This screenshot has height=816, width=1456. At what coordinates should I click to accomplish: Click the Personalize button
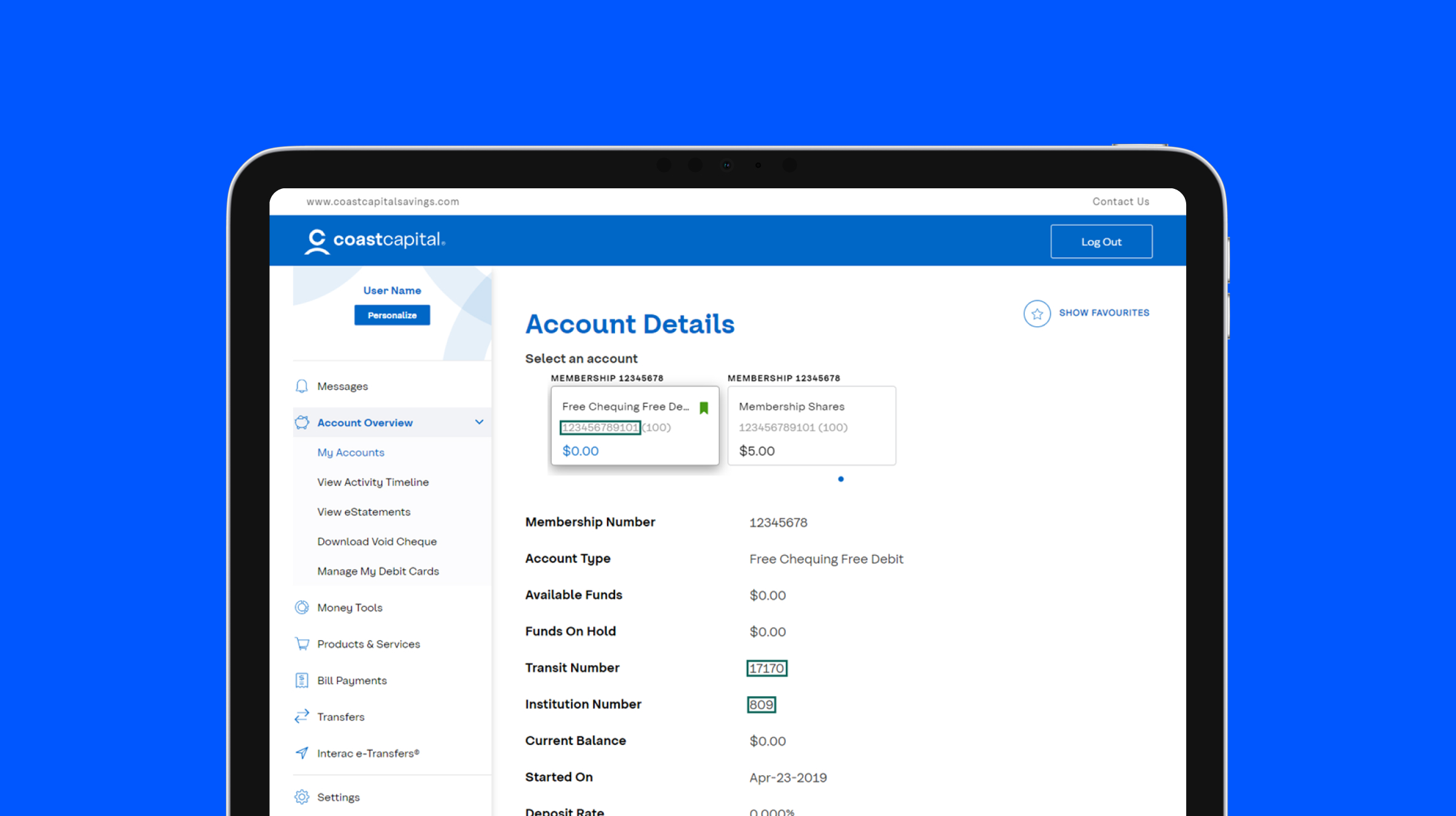click(392, 315)
